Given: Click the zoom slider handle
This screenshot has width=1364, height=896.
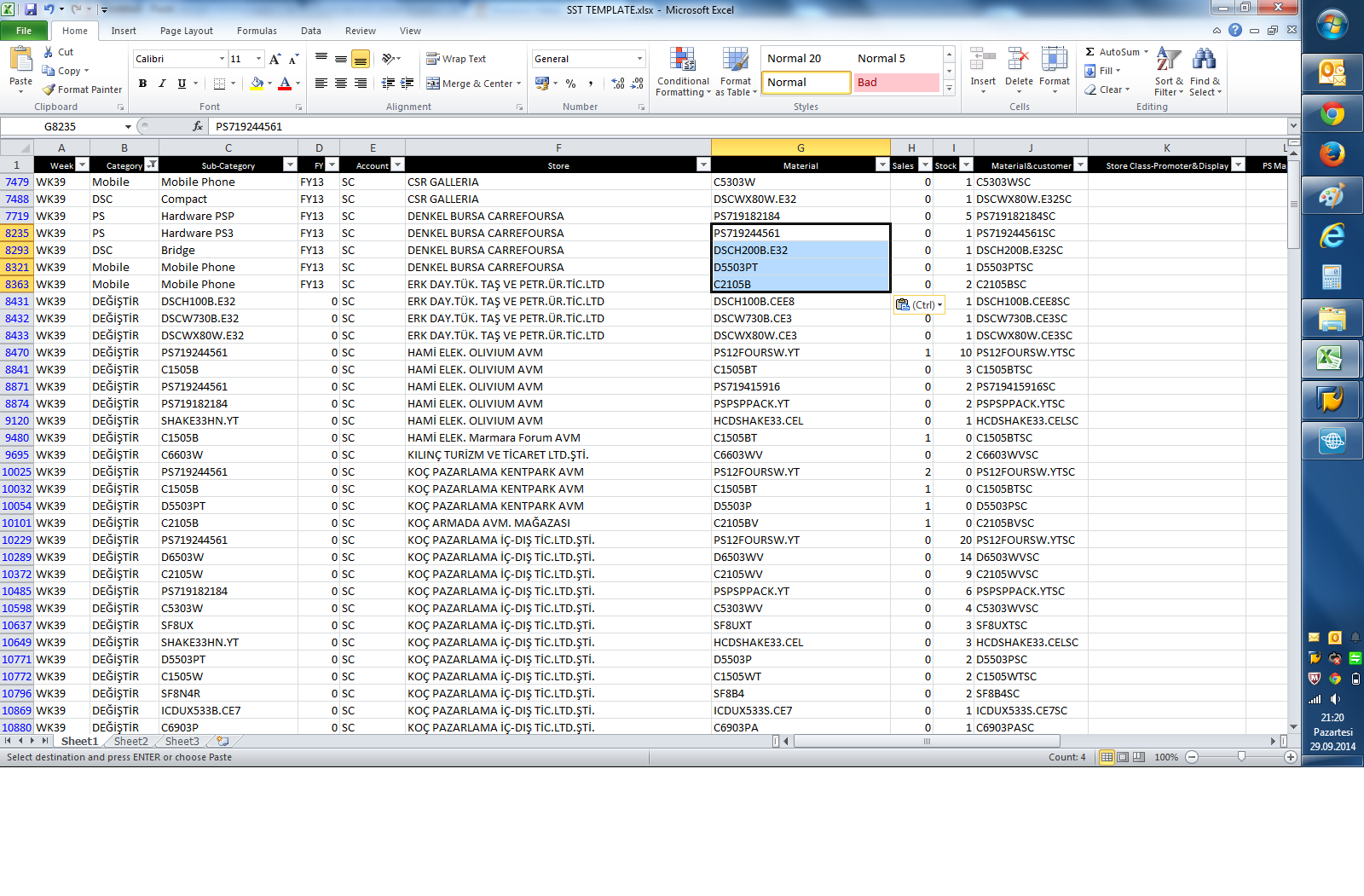Looking at the screenshot, I should pyautogui.click(x=1241, y=757).
